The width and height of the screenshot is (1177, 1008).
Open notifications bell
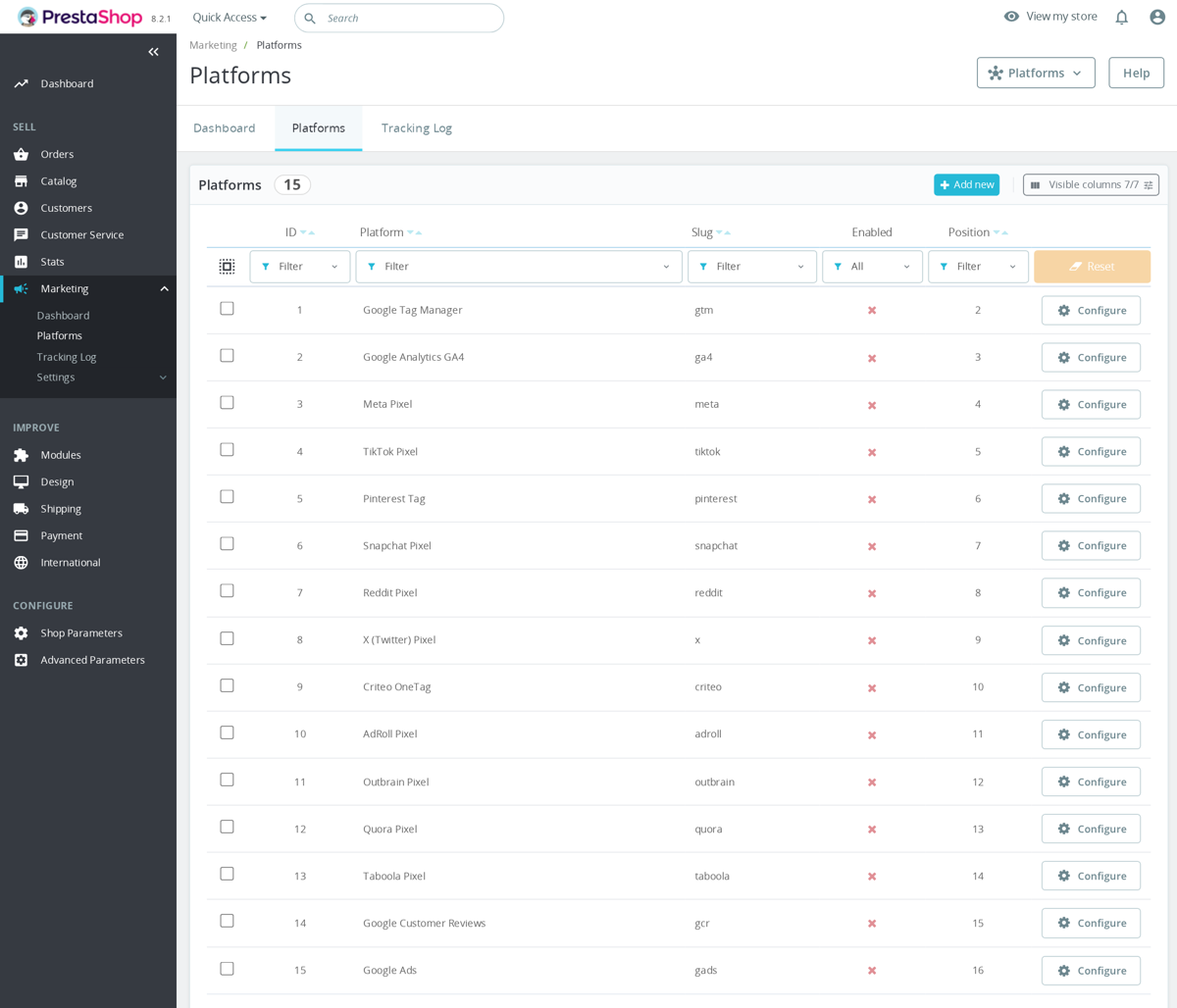click(x=1121, y=17)
